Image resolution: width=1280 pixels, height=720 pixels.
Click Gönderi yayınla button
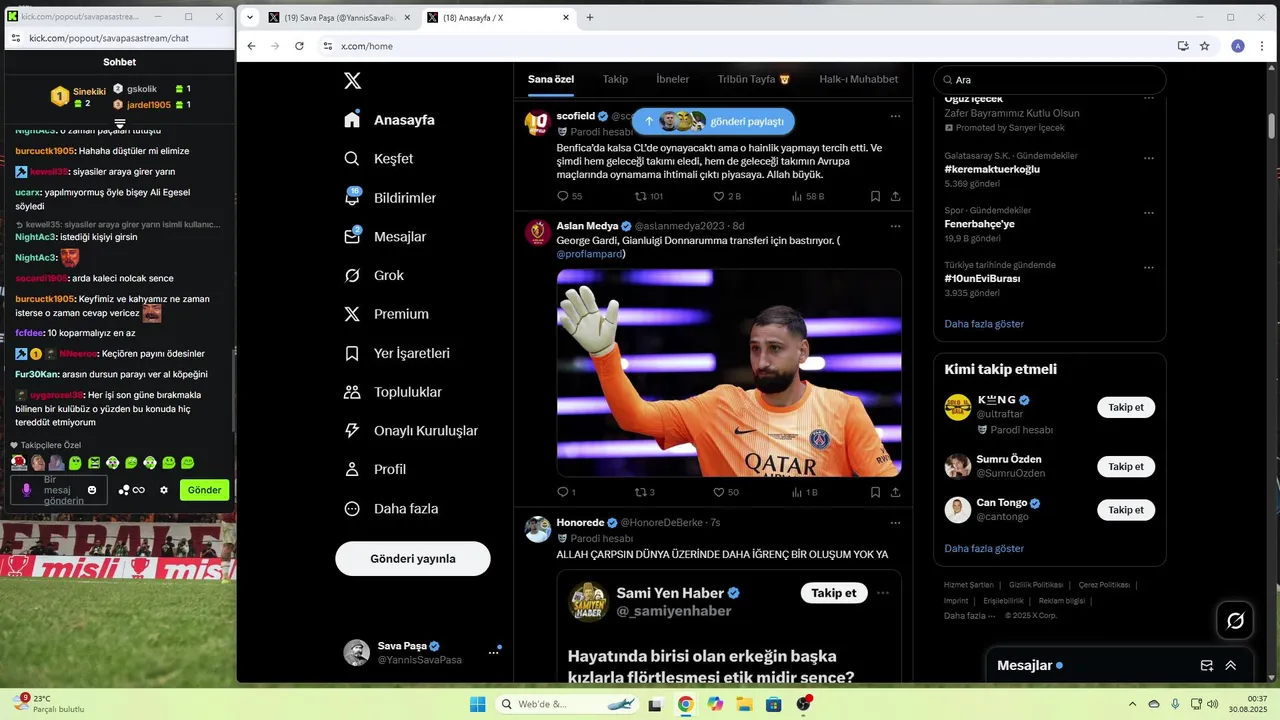pos(413,559)
